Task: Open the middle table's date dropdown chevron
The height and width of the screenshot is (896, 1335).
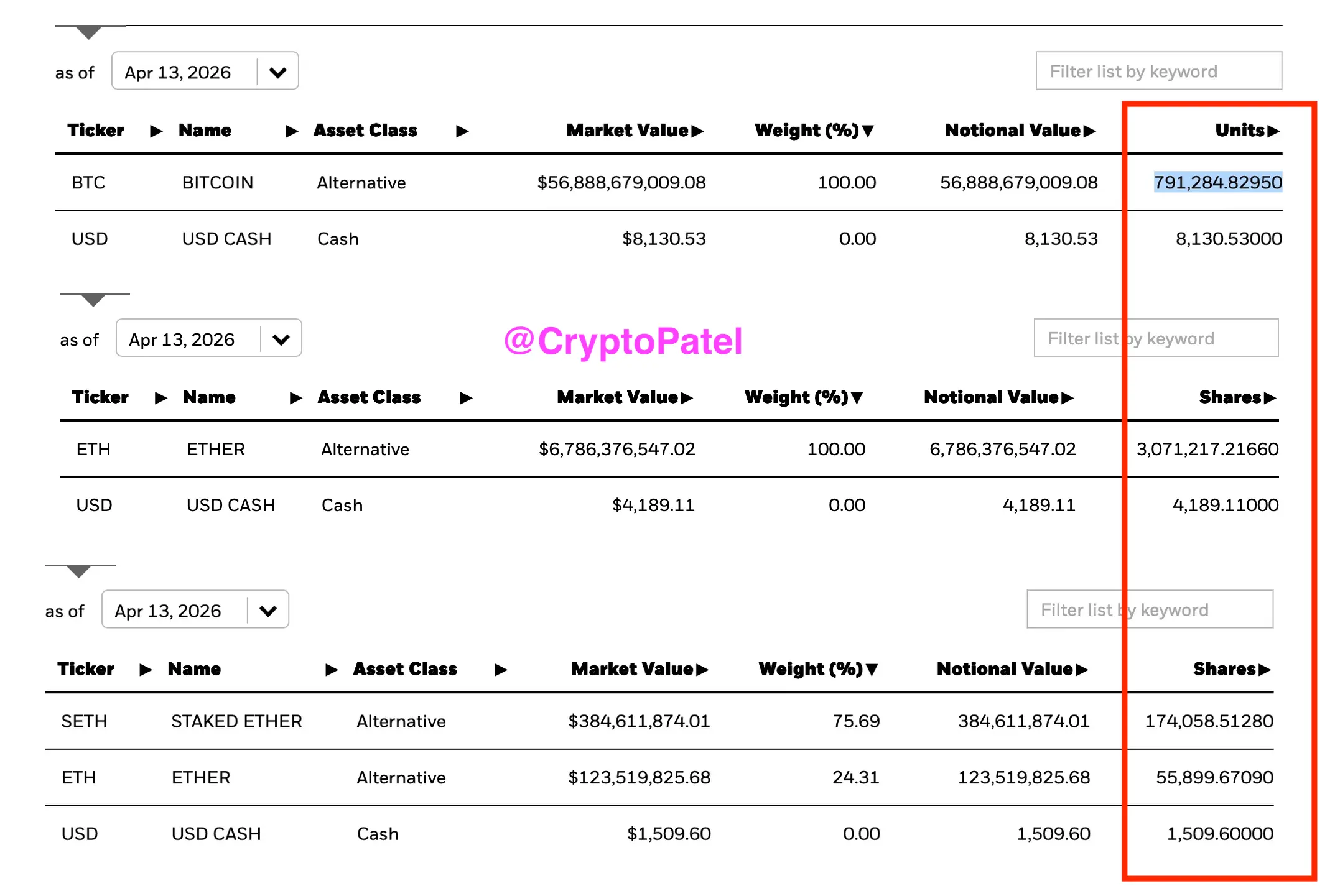Action: coord(281,339)
